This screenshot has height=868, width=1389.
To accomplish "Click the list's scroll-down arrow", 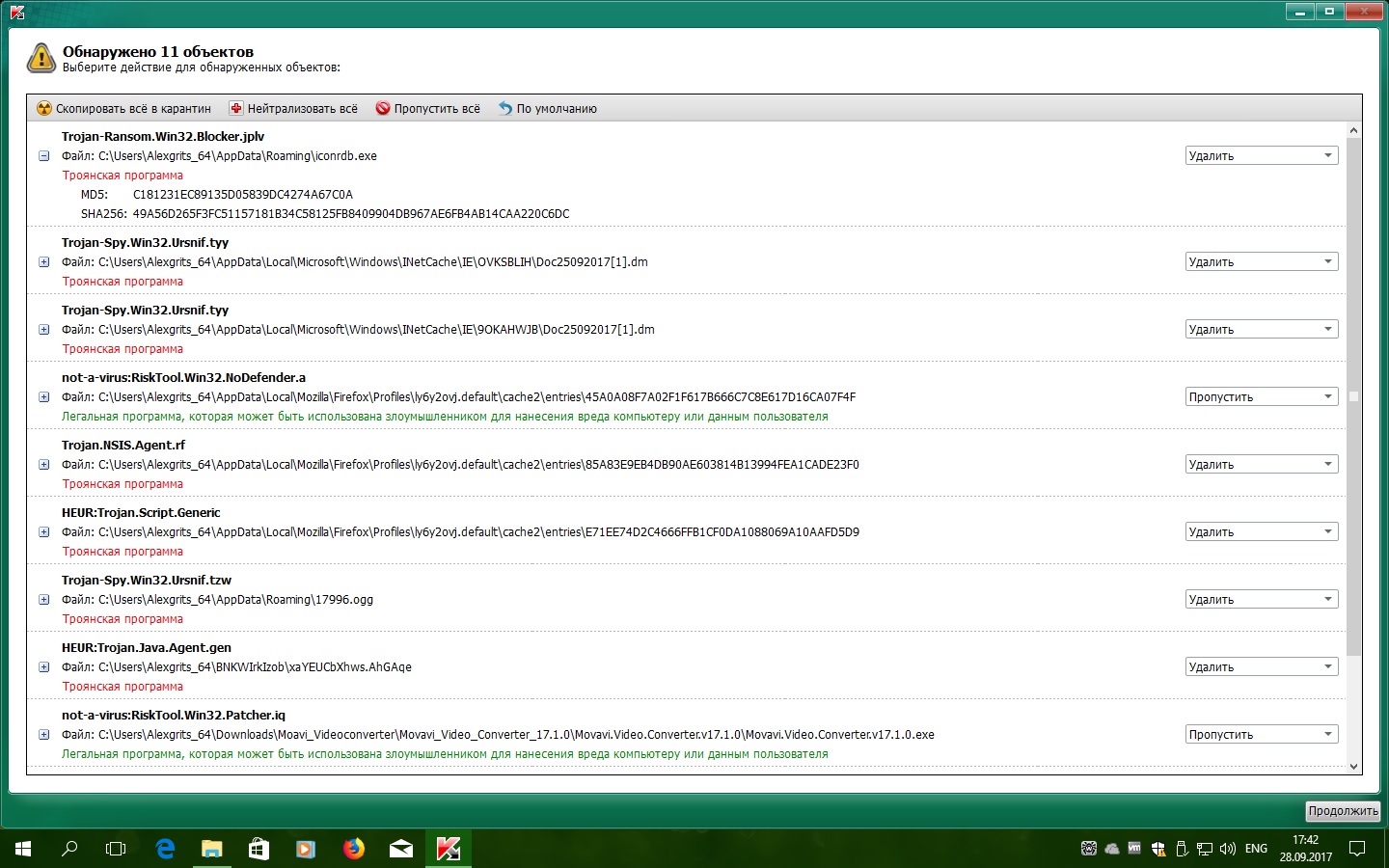I will [1353, 767].
